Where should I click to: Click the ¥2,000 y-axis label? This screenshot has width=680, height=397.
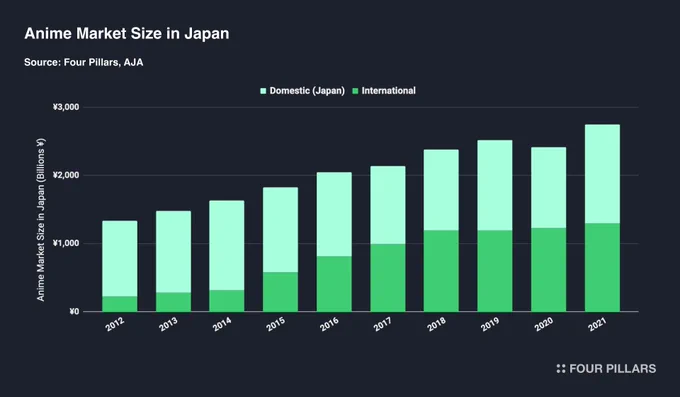click(66, 175)
